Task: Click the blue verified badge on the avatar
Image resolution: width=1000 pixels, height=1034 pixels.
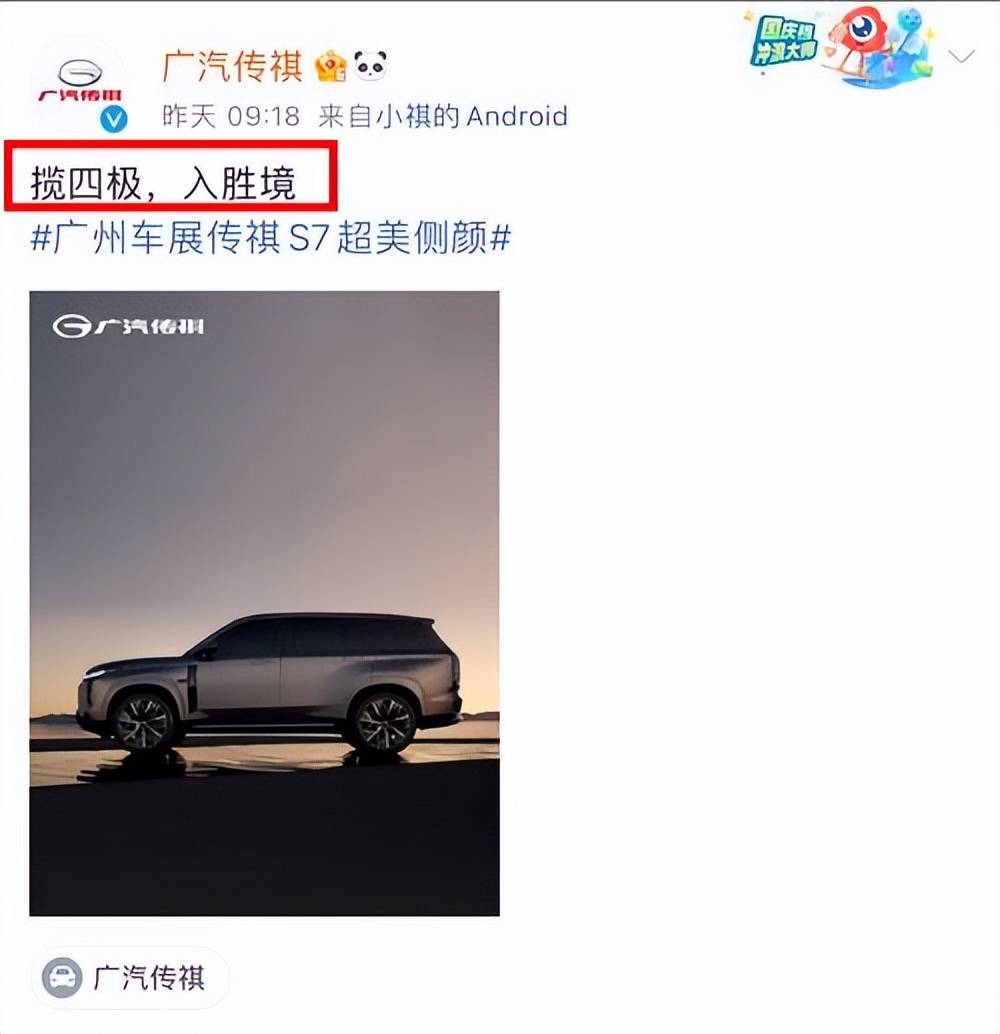Action: 113,119
